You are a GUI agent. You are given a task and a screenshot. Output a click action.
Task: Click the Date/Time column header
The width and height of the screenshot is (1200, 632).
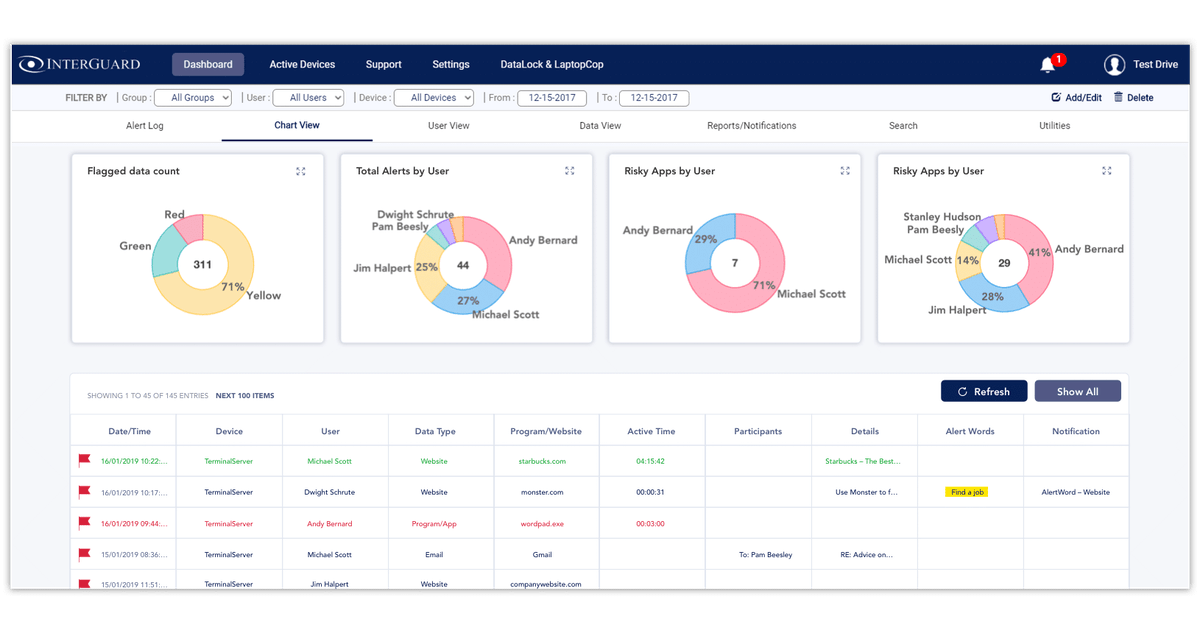130,431
